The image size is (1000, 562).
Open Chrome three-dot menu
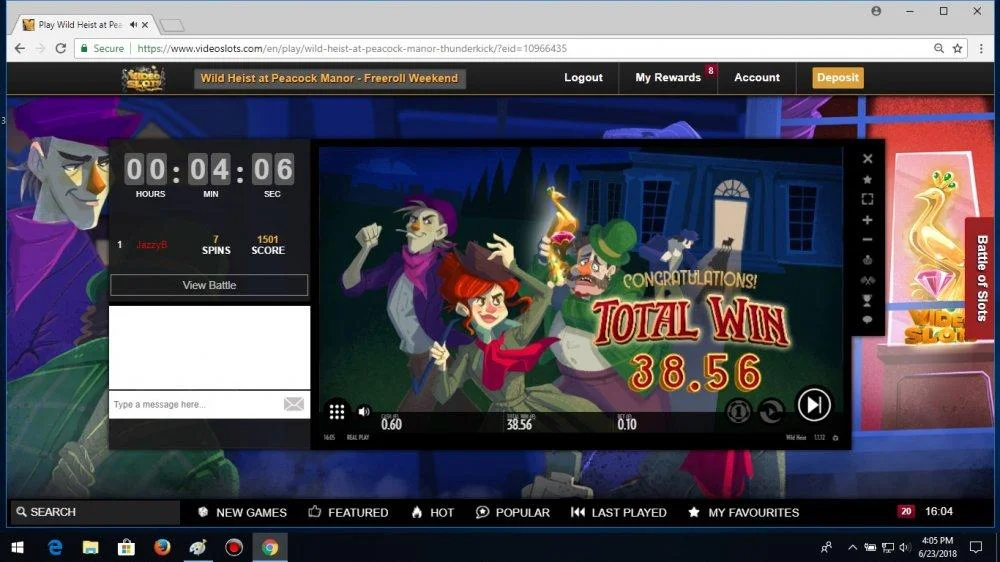pyautogui.click(x=981, y=48)
